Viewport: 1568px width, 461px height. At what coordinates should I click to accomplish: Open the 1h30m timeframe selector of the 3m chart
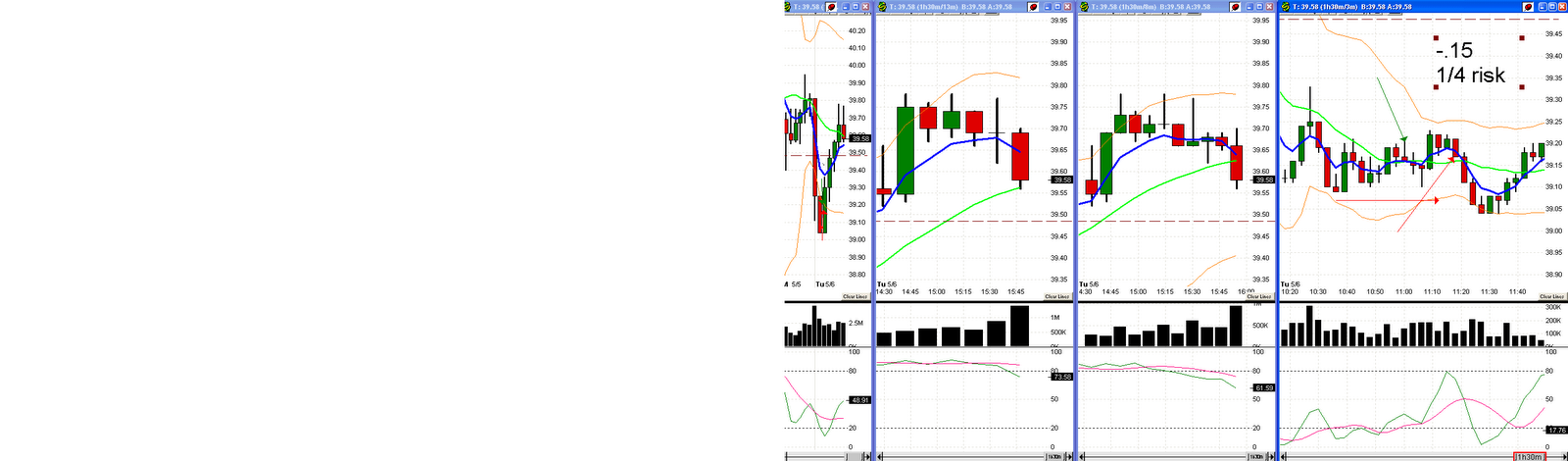pos(1529,456)
